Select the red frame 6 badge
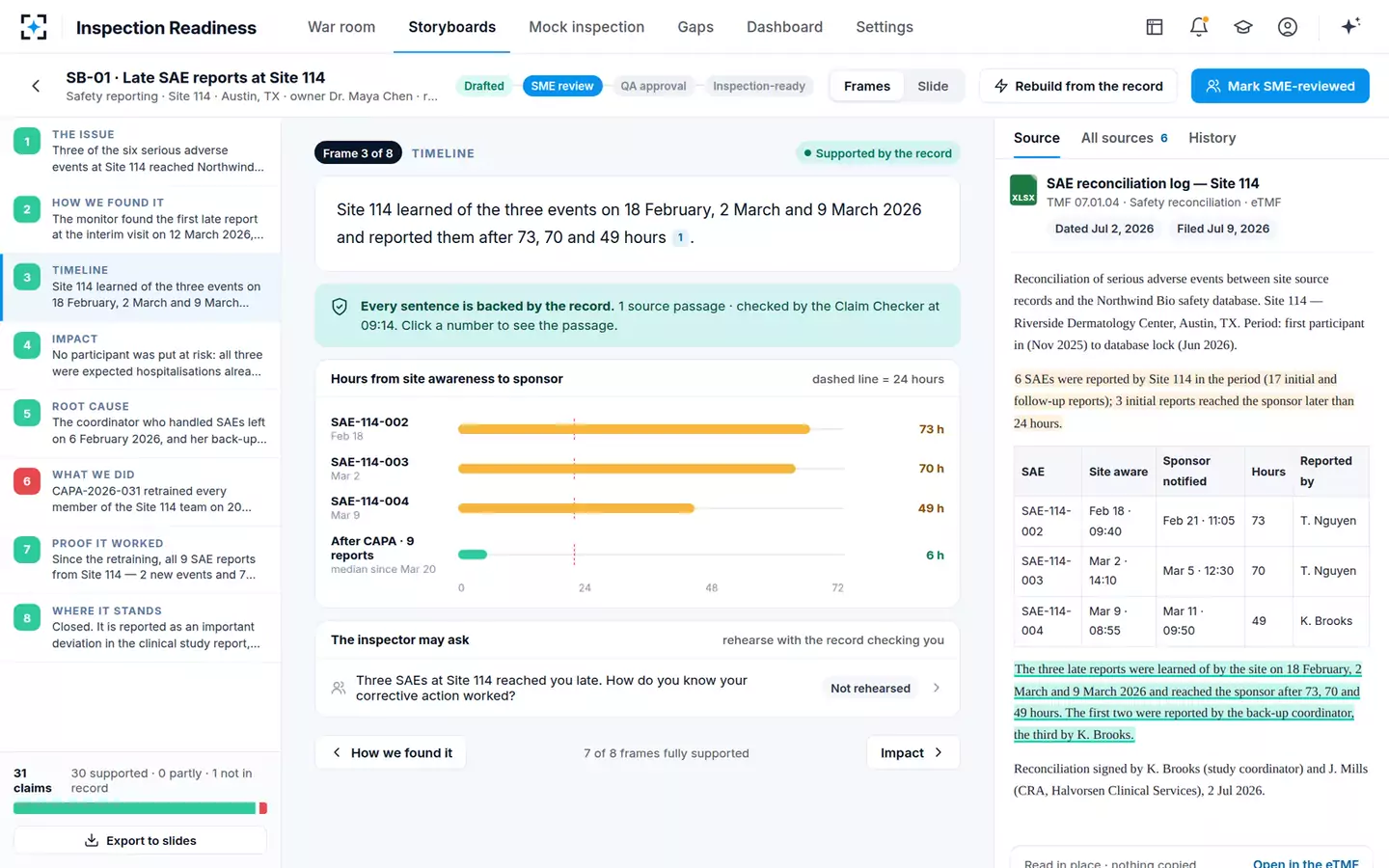1389x868 pixels. (x=27, y=481)
